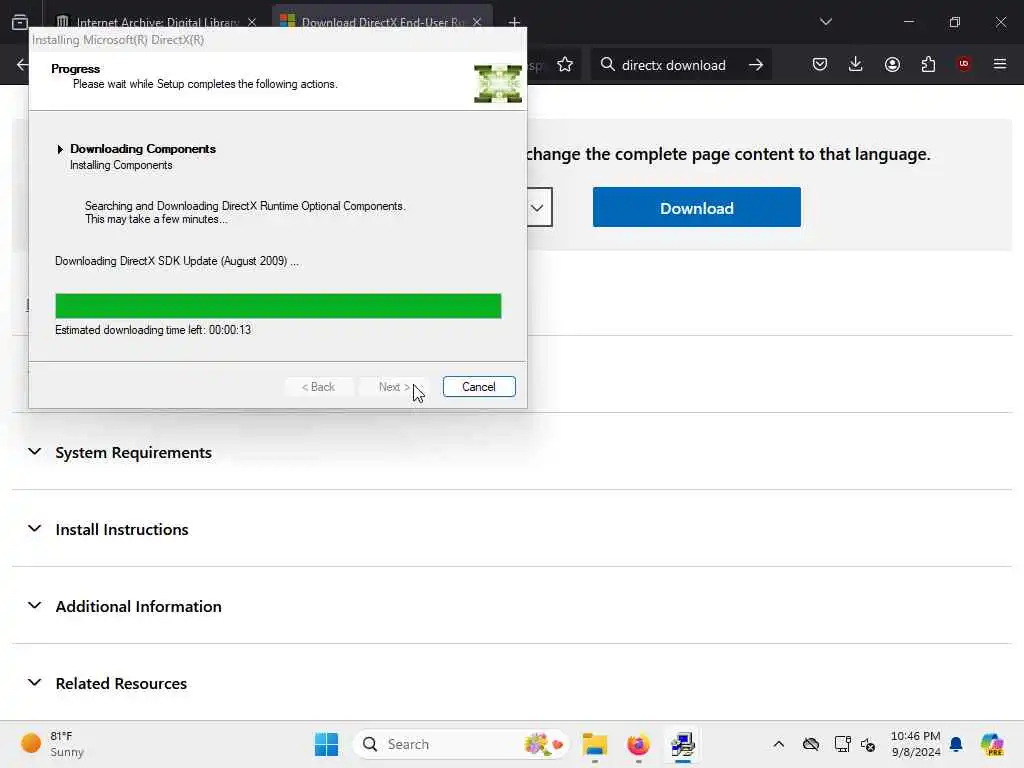Click the network display tray icon

point(842,744)
